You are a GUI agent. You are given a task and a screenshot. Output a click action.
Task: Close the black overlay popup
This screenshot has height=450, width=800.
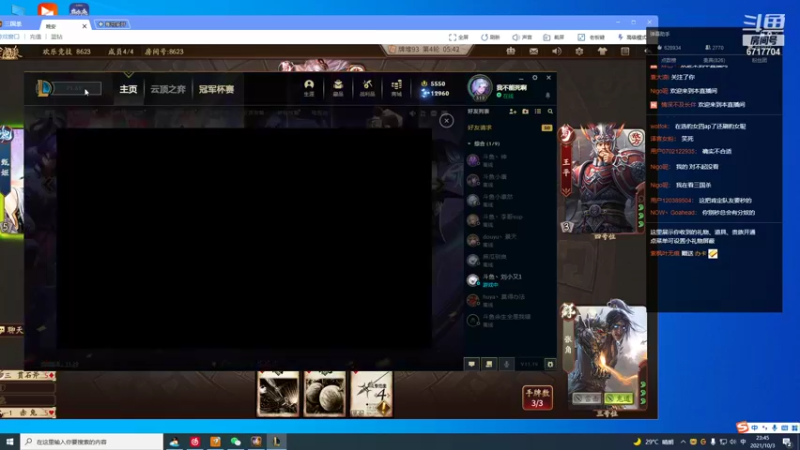[x=446, y=120]
